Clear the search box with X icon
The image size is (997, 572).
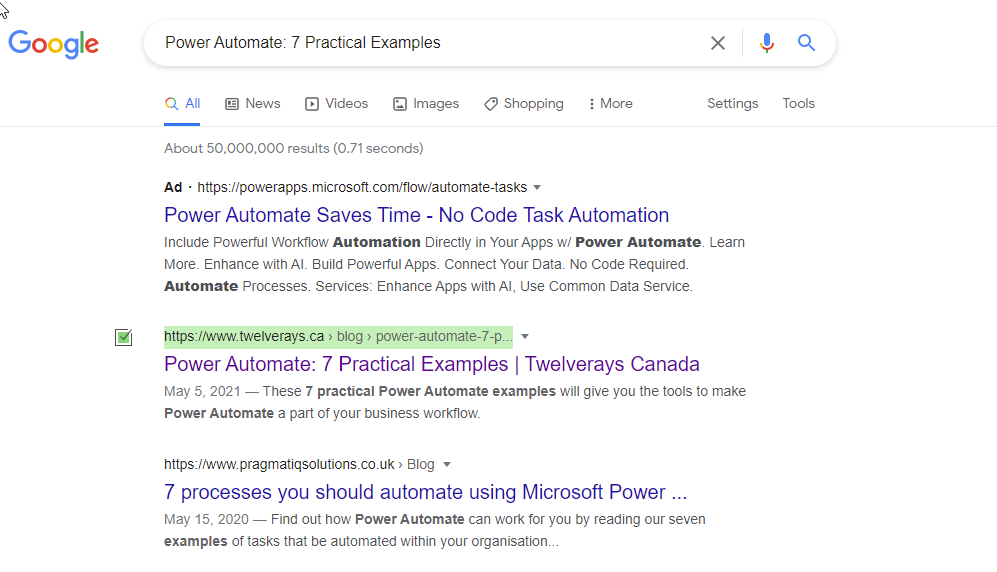pos(718,43)
